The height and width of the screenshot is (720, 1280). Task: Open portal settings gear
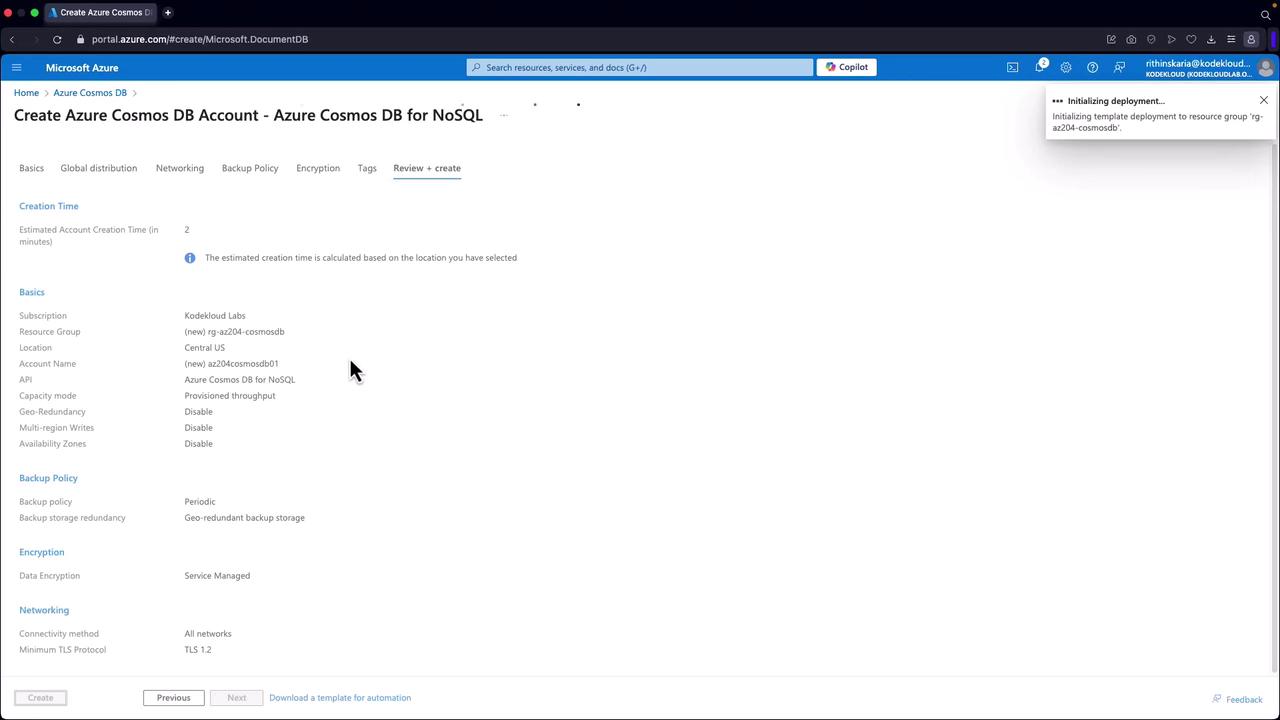pos(1066,67)
